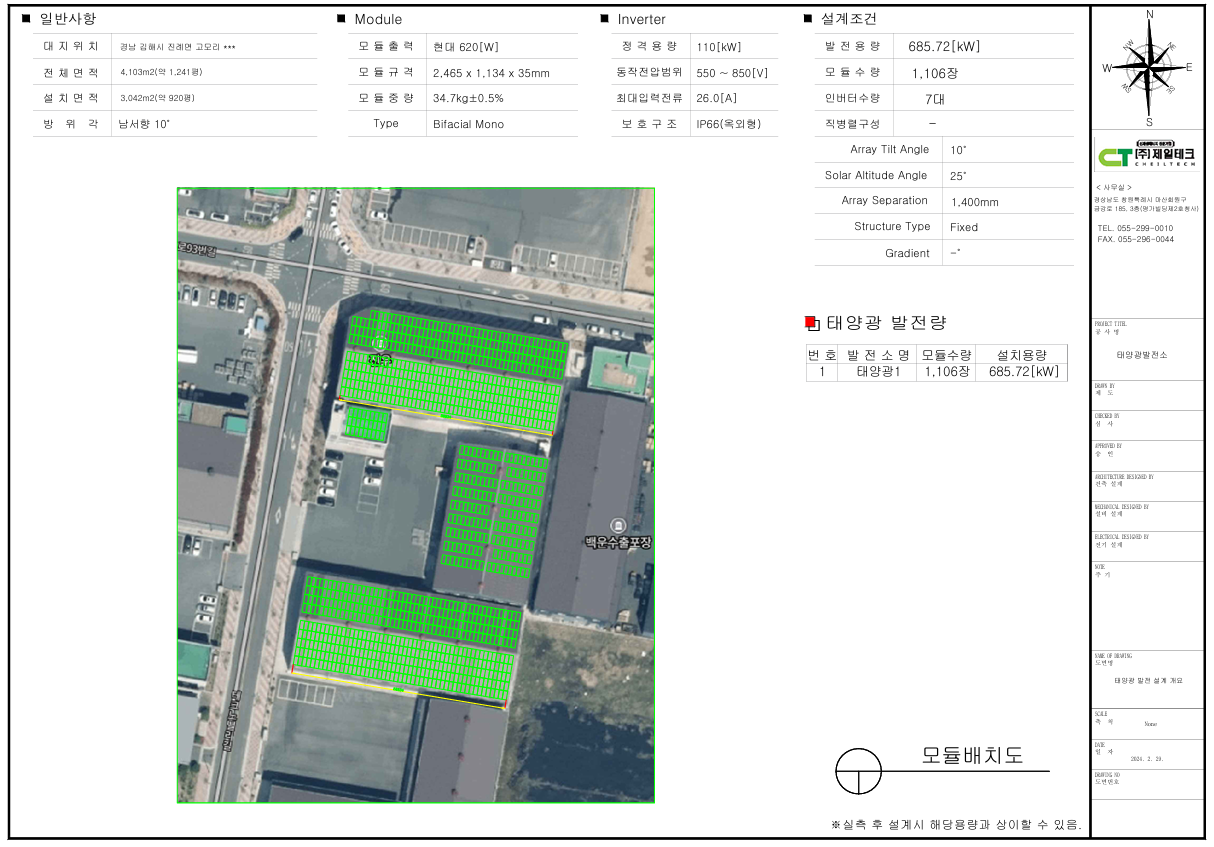The image size is (1214, 847).
Task: Select the black square bullet beside 일반사항
Action: (x=26, y=19)
